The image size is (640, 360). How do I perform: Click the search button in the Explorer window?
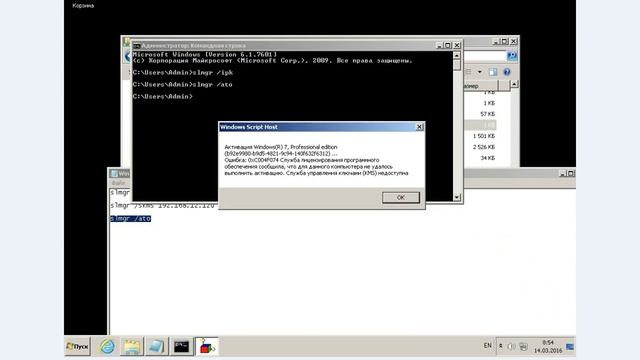511,56
